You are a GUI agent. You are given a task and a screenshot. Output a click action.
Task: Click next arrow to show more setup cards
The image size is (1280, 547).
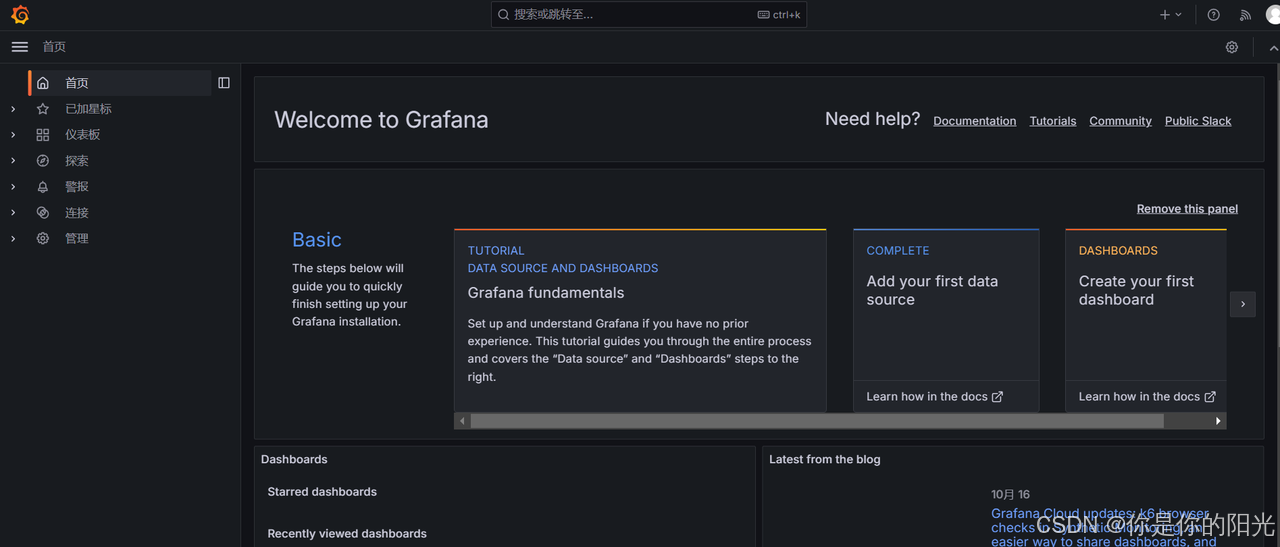1243,304
